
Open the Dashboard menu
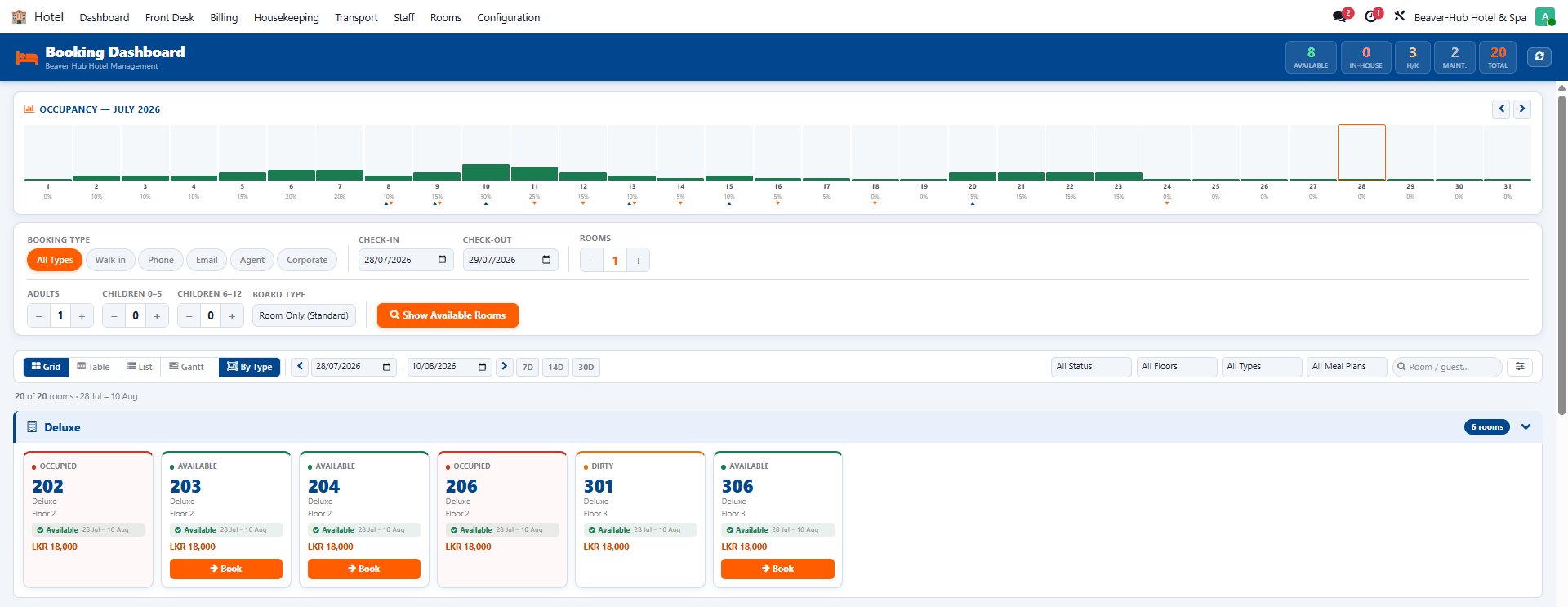105,17
